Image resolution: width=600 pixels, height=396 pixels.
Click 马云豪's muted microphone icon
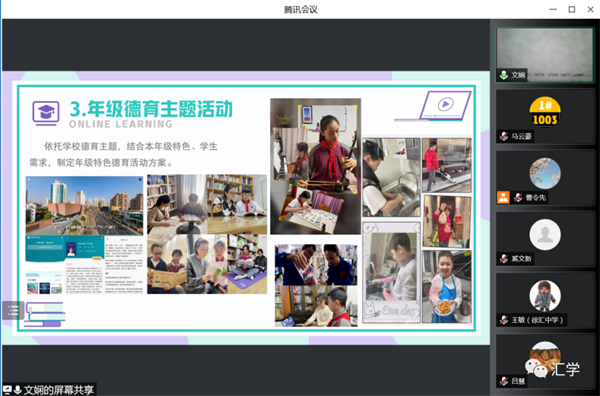click(504, 136)
